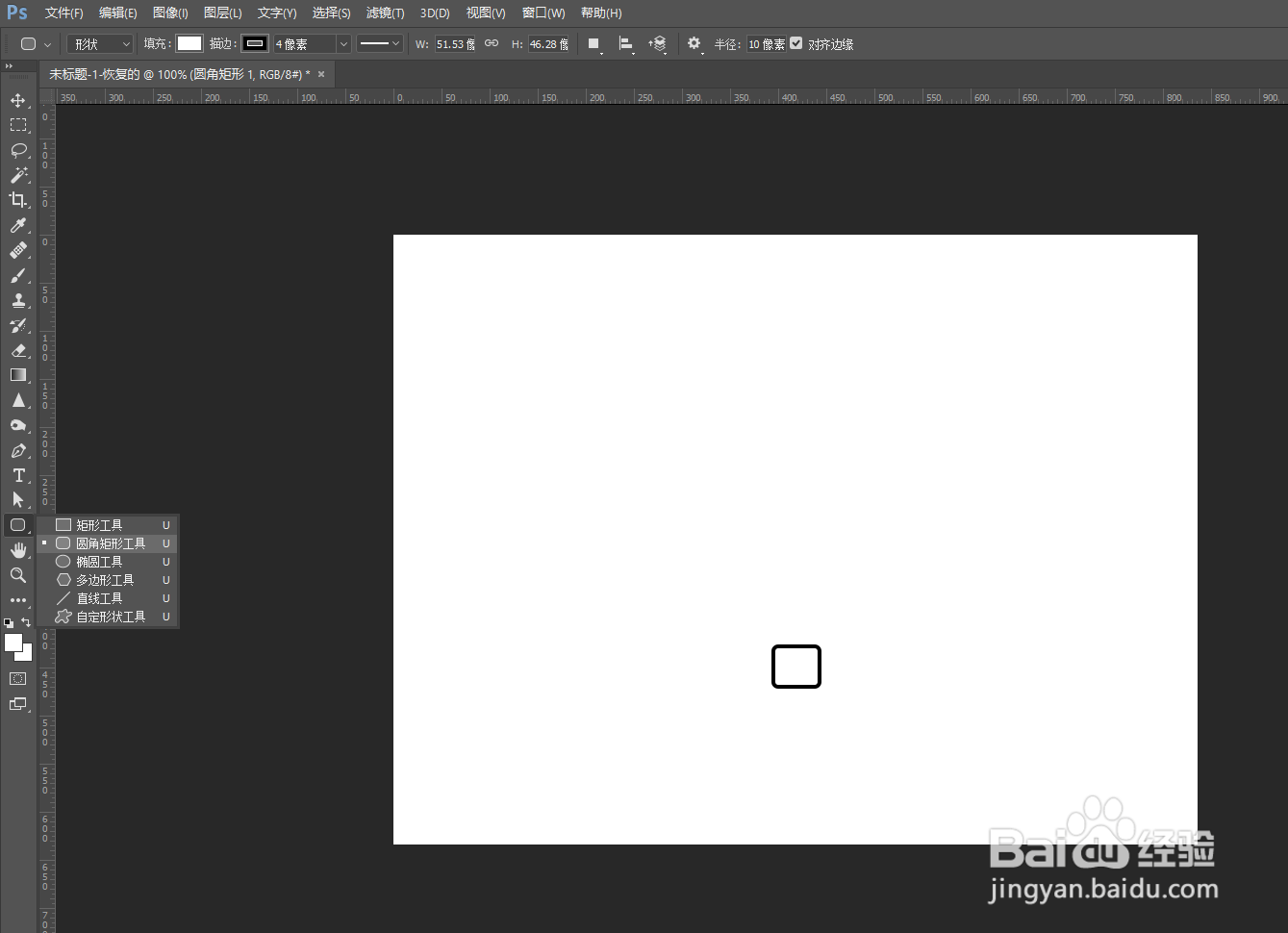Open the stroke line style dropdown
Screen dimensions: 1288x933
[x=379, y=43]
